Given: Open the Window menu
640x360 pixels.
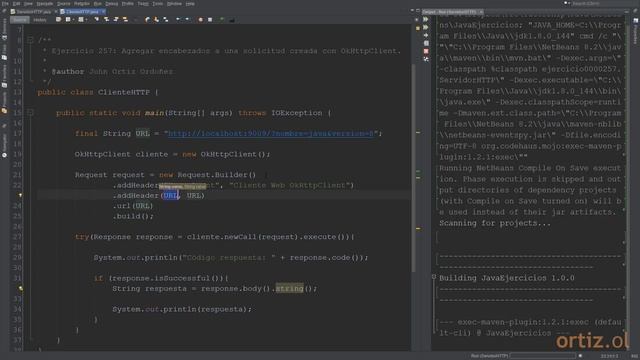Looking at the screenshot, I should tap(174, 4).
